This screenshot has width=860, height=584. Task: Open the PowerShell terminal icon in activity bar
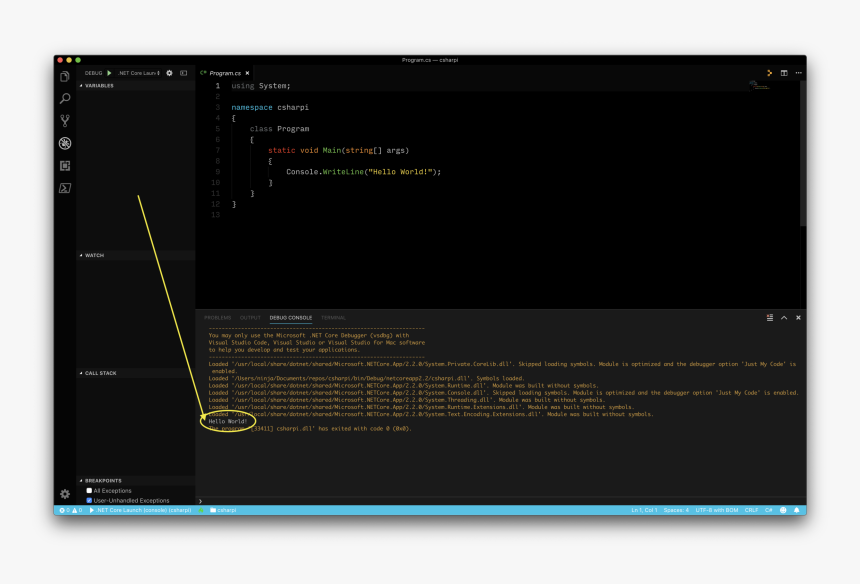coord(65,188)
